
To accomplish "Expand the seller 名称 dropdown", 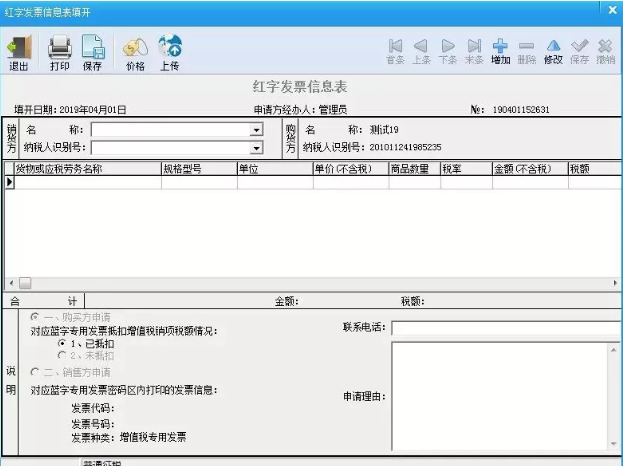I will [256, 130].
